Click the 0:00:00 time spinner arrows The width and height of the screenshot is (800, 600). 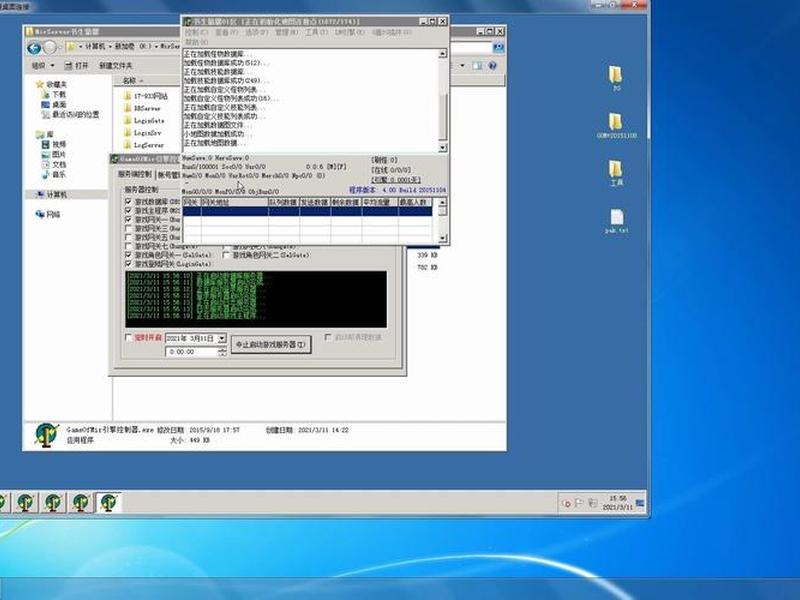pos(222,352)
